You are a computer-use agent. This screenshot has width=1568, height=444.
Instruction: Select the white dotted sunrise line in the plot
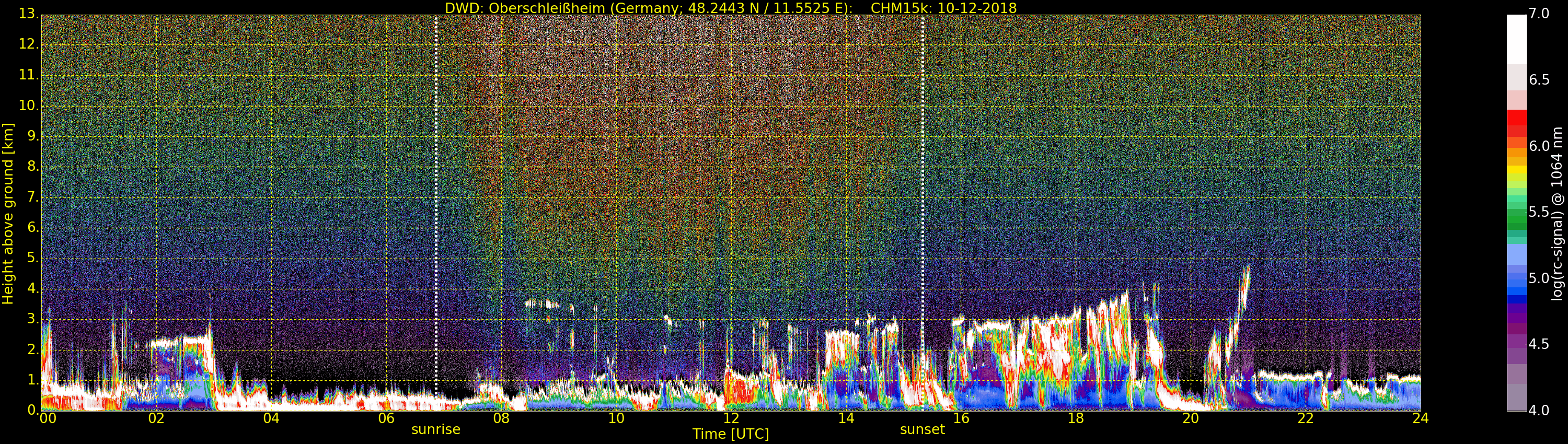click(436, 213)
